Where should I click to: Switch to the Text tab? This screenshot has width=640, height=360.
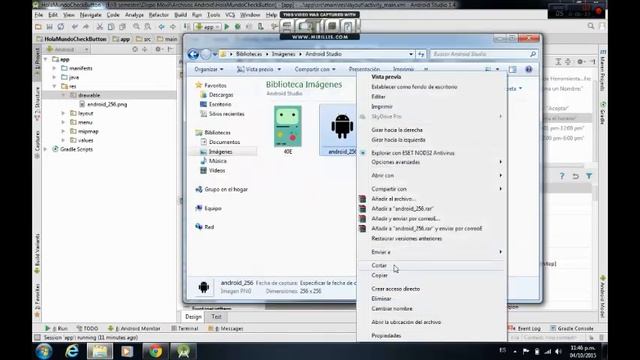pyautogui.click(x=216, y=317)
